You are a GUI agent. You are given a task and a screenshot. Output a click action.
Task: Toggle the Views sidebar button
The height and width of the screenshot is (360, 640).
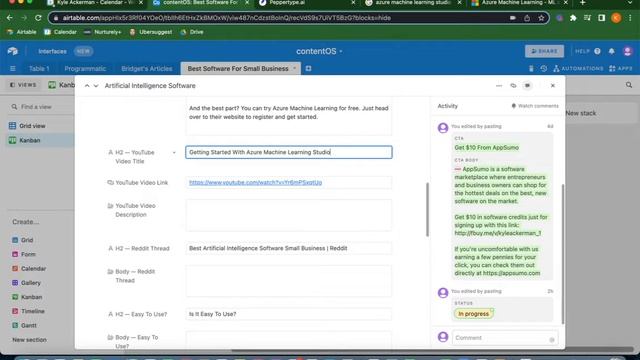click(23, 85)
